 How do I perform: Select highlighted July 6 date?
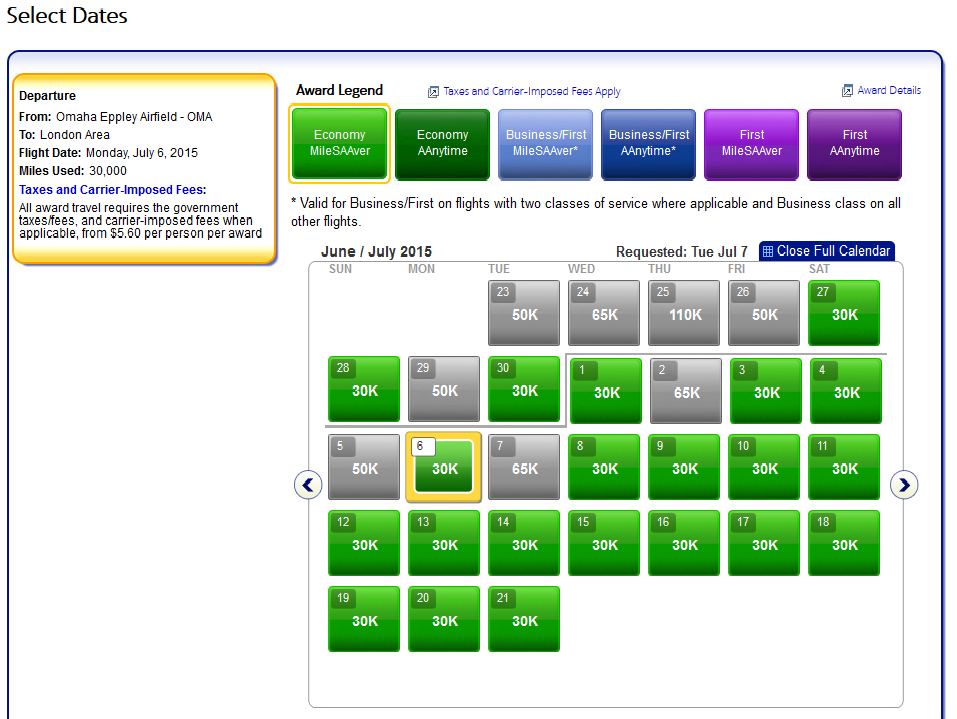click(x=444, y=466)
